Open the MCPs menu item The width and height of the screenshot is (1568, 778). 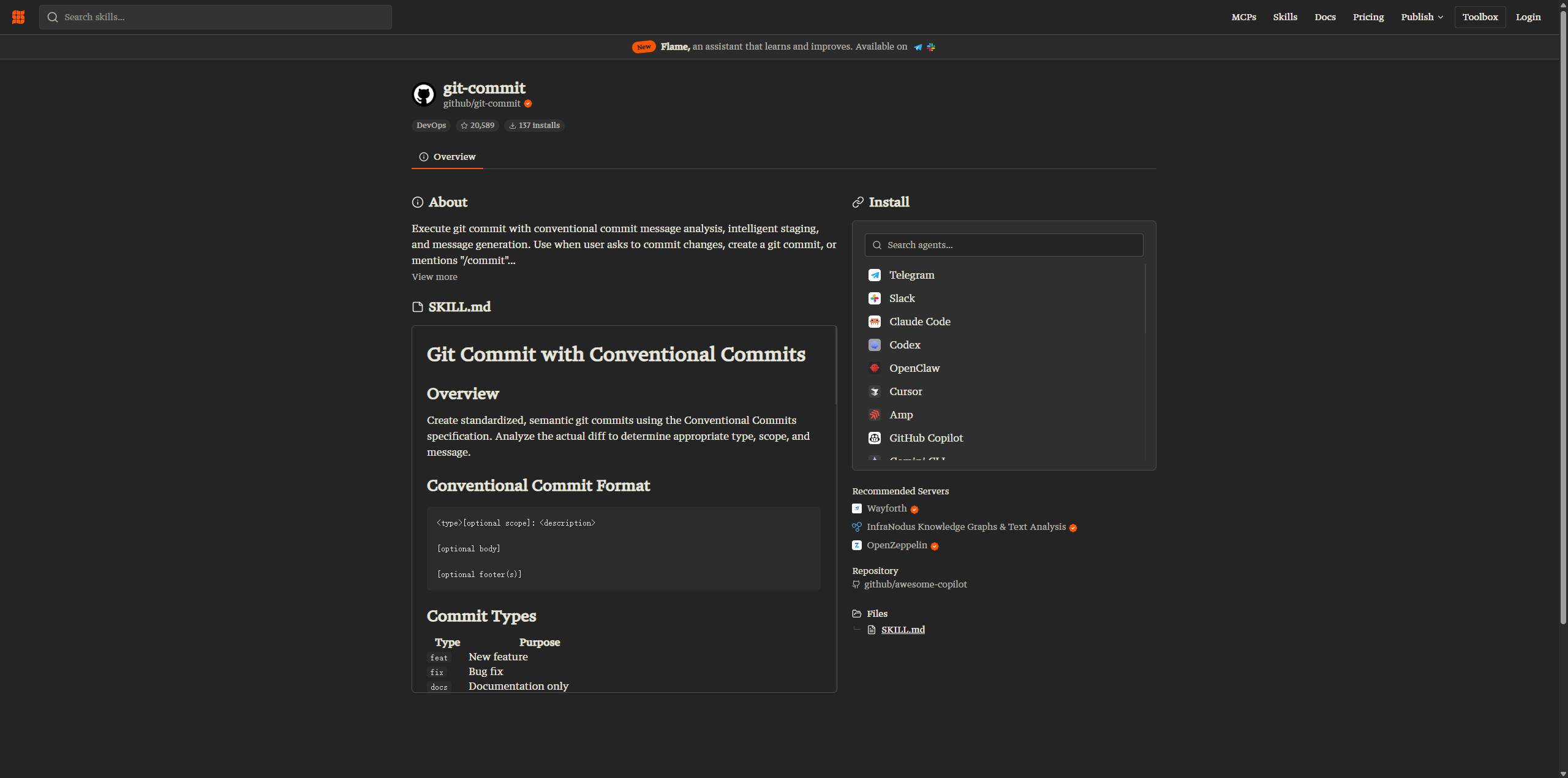click(x=1243, y=17)
